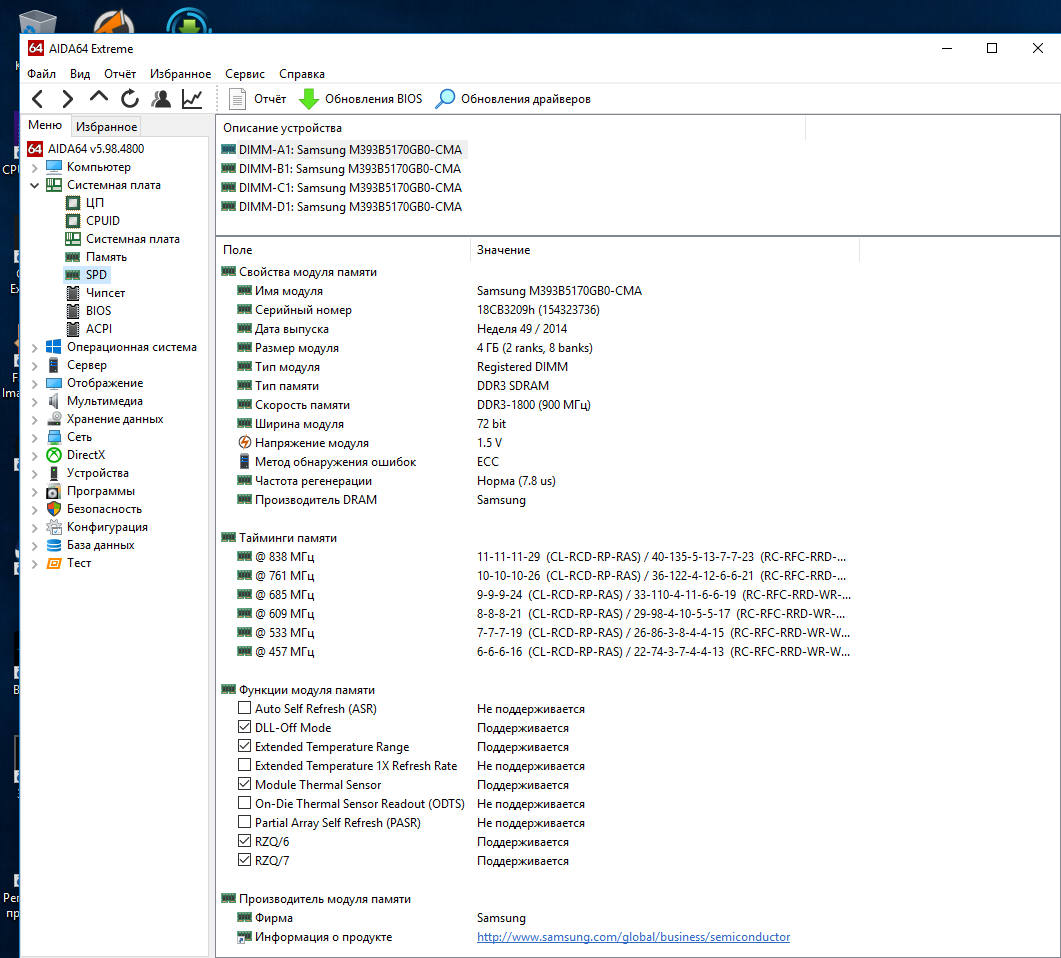Click the База данных database icon

(x=54, y=545)
